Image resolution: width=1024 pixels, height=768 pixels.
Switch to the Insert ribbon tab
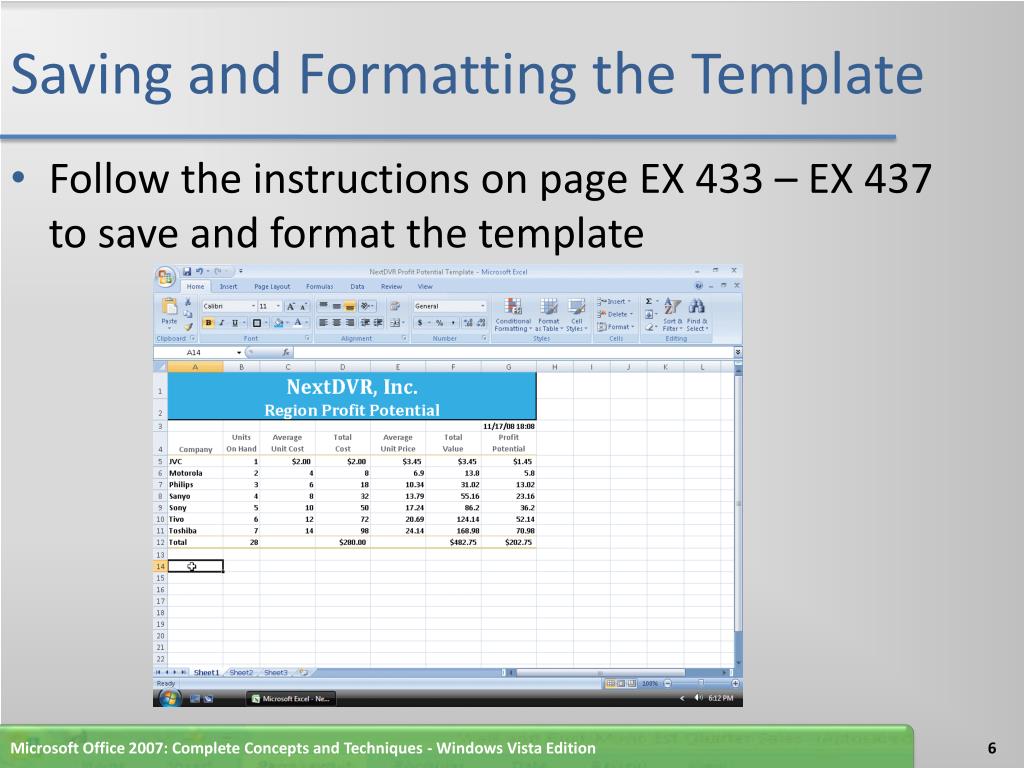229,287
